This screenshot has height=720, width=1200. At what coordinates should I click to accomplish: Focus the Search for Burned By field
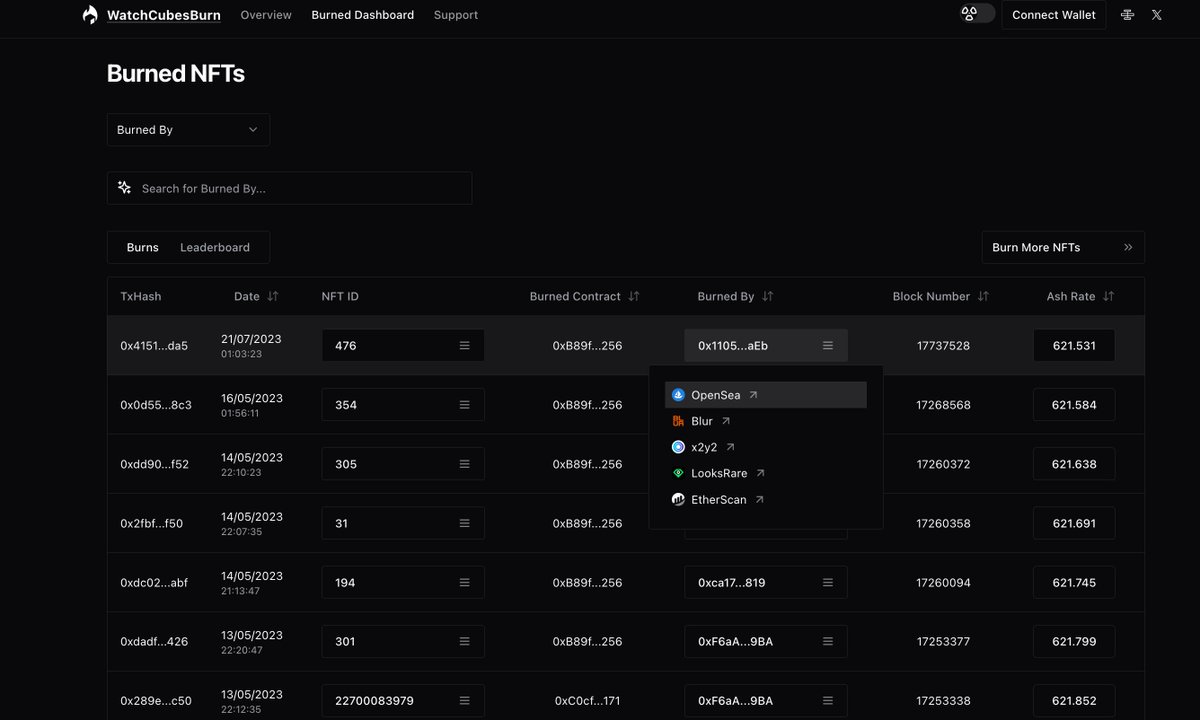(x=289, y=188)
